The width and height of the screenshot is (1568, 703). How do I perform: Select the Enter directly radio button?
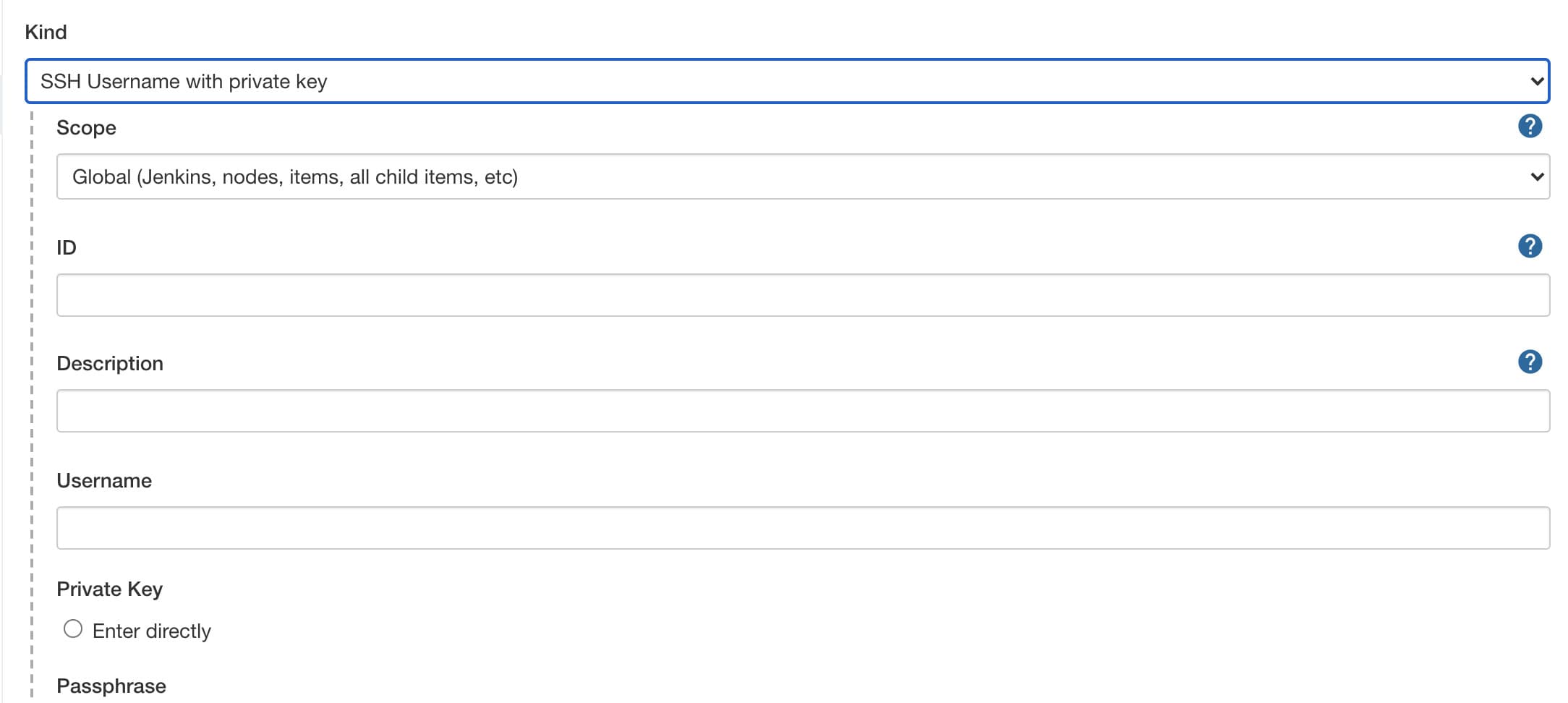click(73, 629)
